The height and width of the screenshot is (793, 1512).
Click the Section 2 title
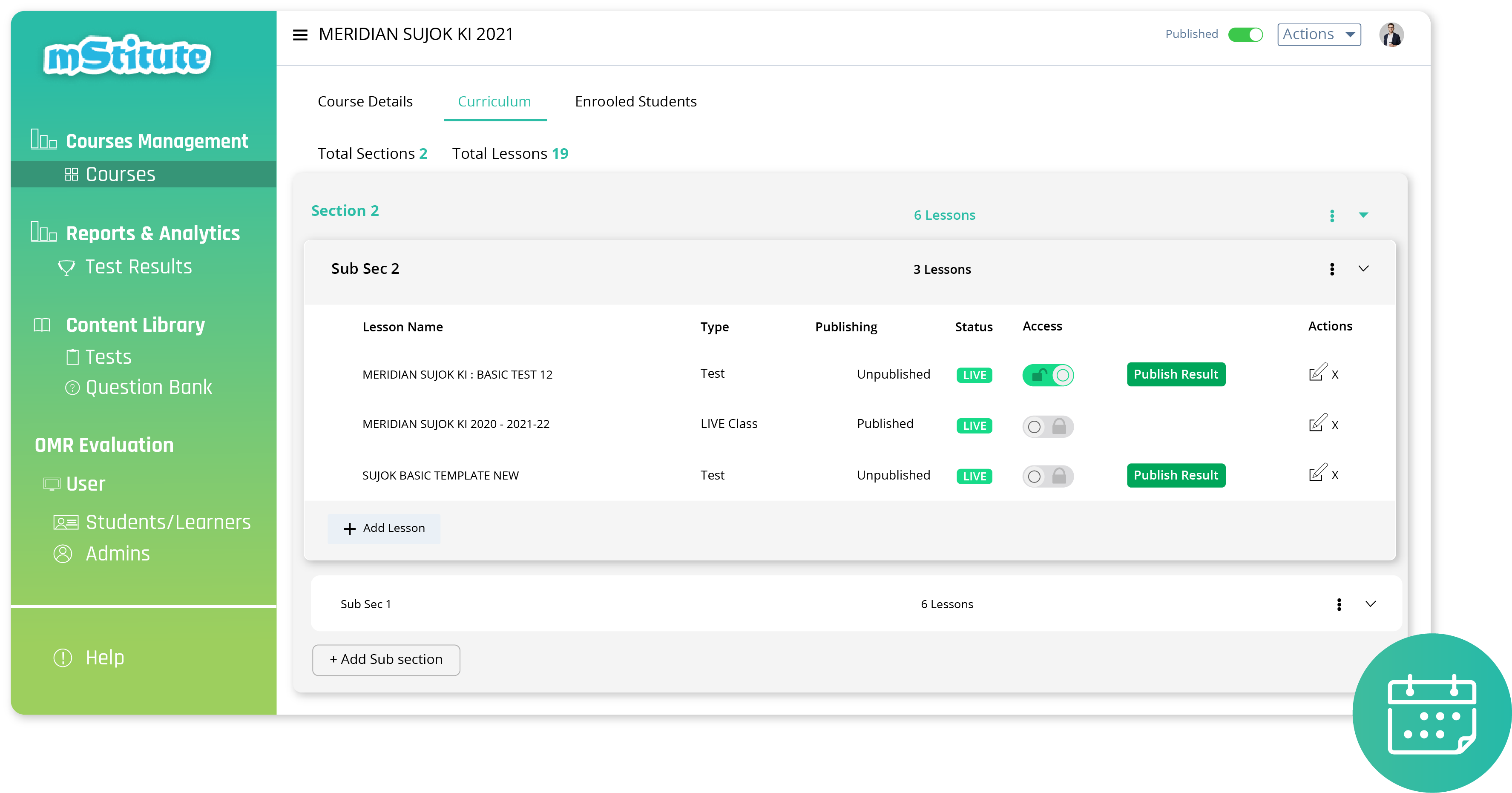point(345,211)
